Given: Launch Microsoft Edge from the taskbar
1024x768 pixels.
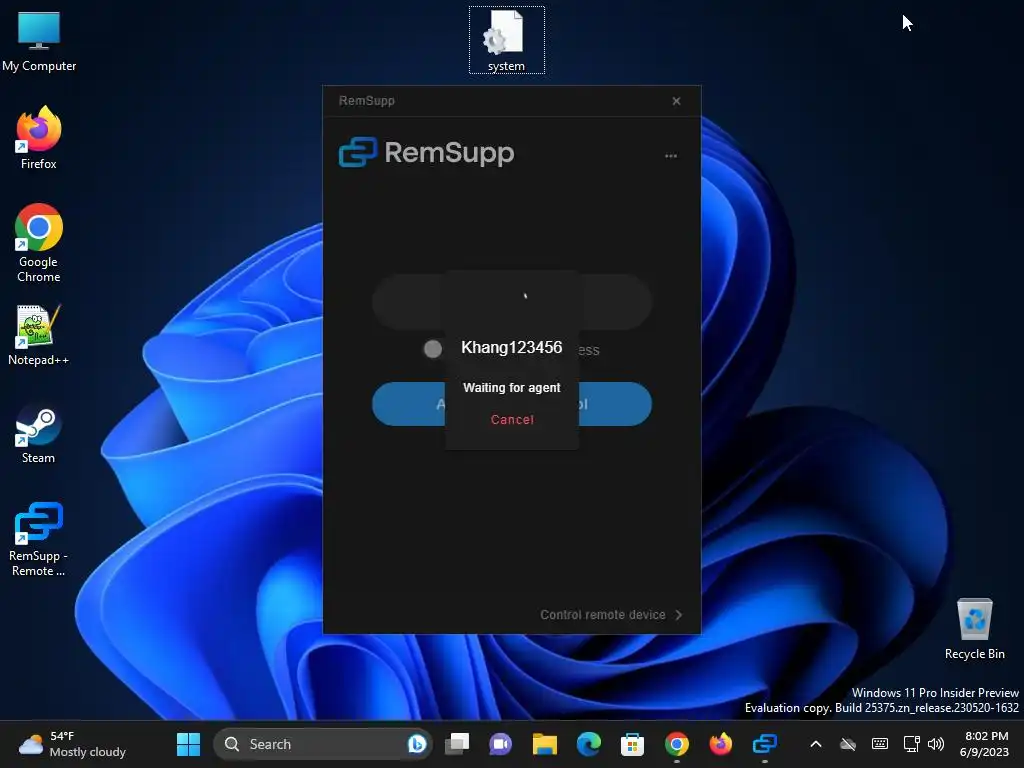Looking at the screenshot, I should pyautogui.click(x=588, y=744).
